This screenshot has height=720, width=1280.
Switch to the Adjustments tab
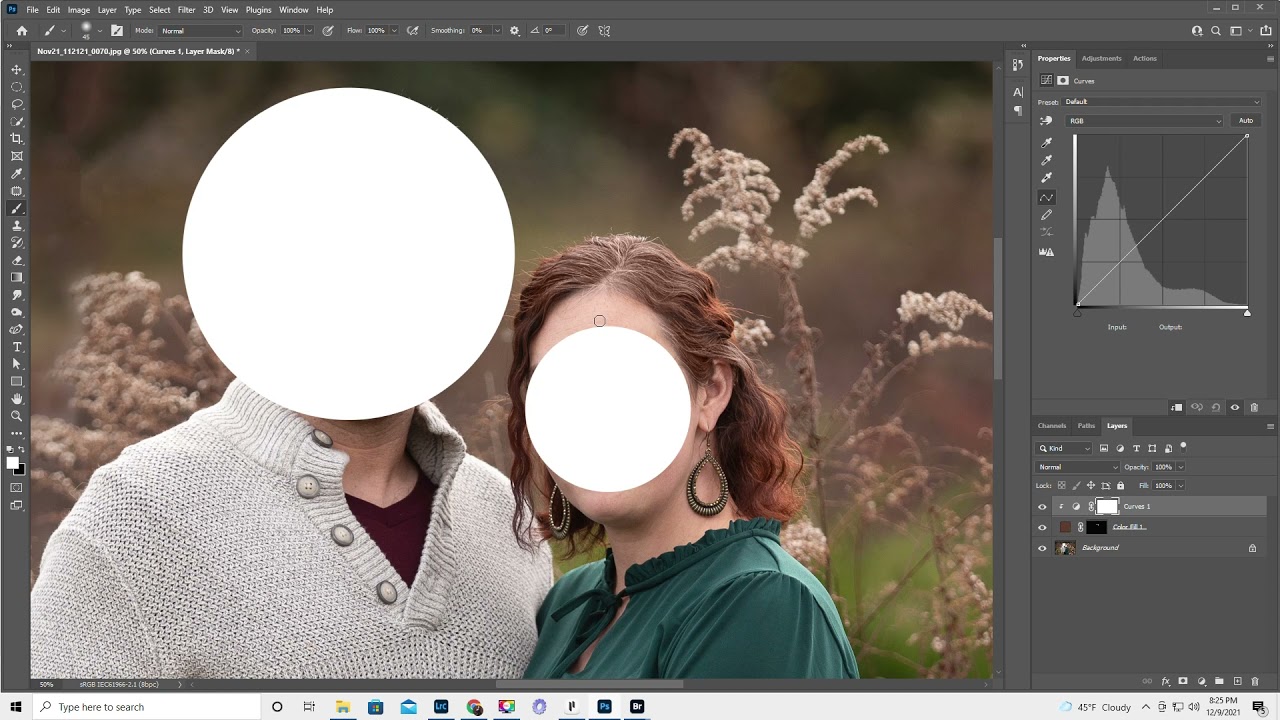tap(1101, 59)
